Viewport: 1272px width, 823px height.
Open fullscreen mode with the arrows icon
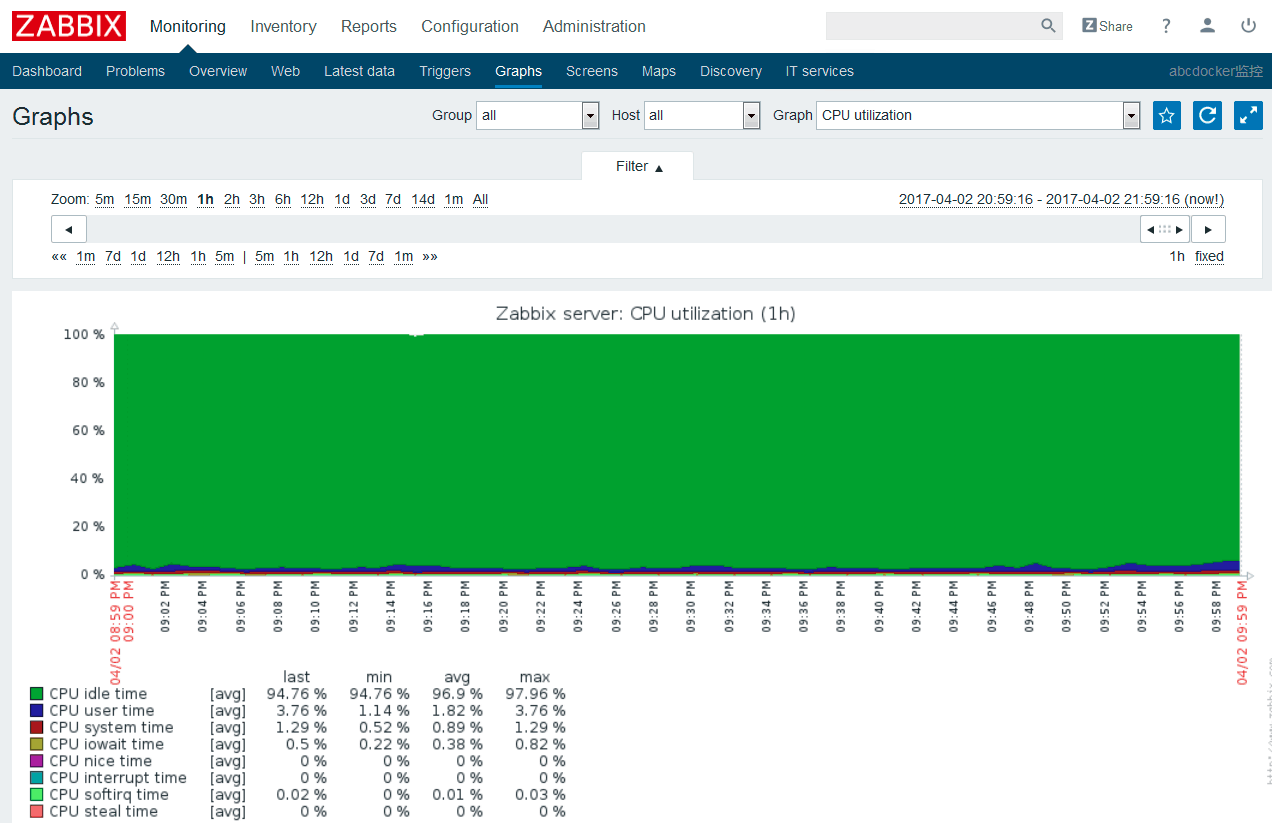(1248, 115)
